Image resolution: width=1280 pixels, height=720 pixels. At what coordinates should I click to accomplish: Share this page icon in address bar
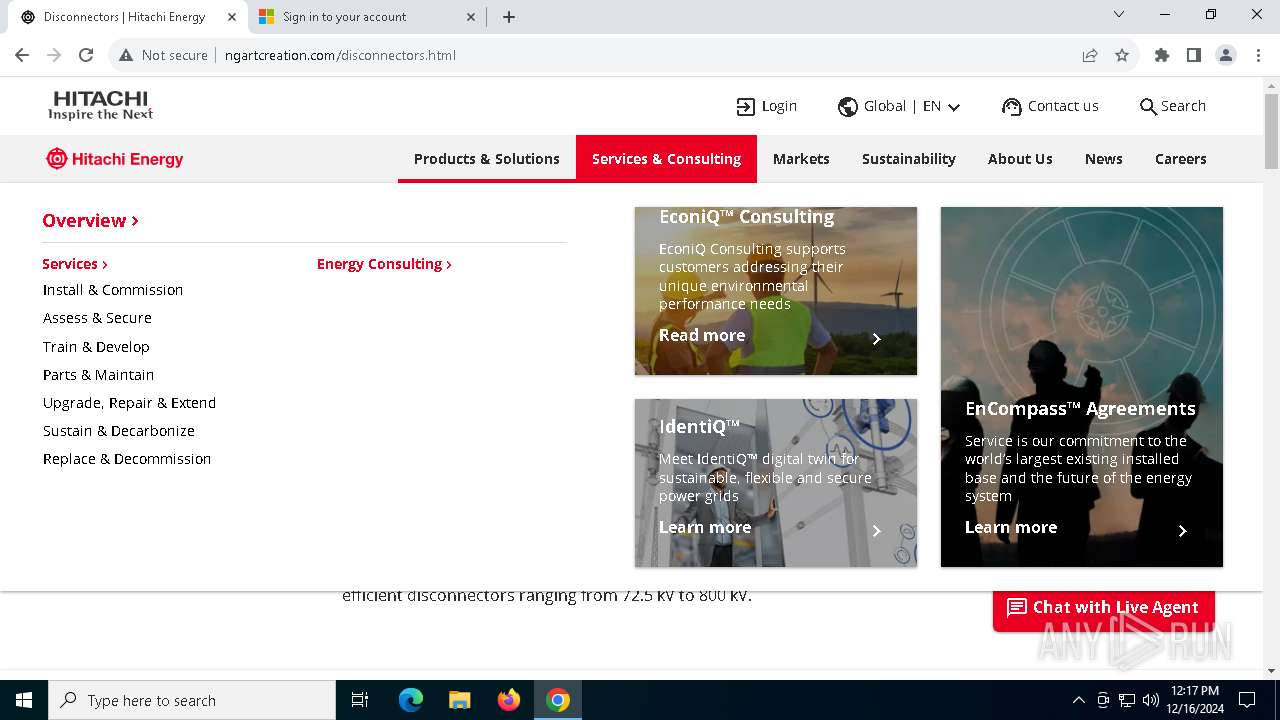click(x=1090, y=55)
